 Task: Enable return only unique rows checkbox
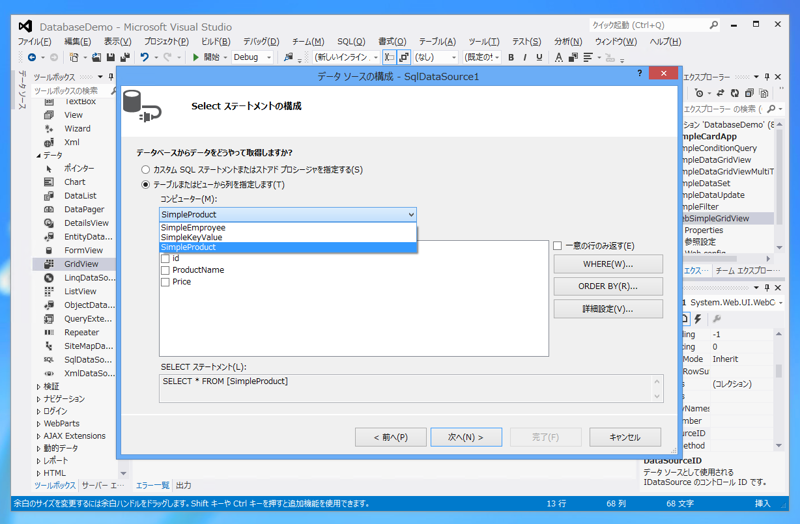(558, 246)
